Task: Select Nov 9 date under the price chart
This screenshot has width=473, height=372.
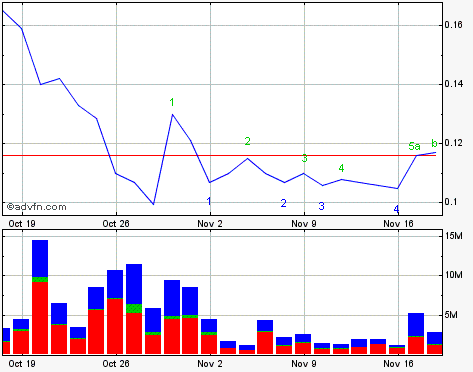Action: tap(304, 224)
